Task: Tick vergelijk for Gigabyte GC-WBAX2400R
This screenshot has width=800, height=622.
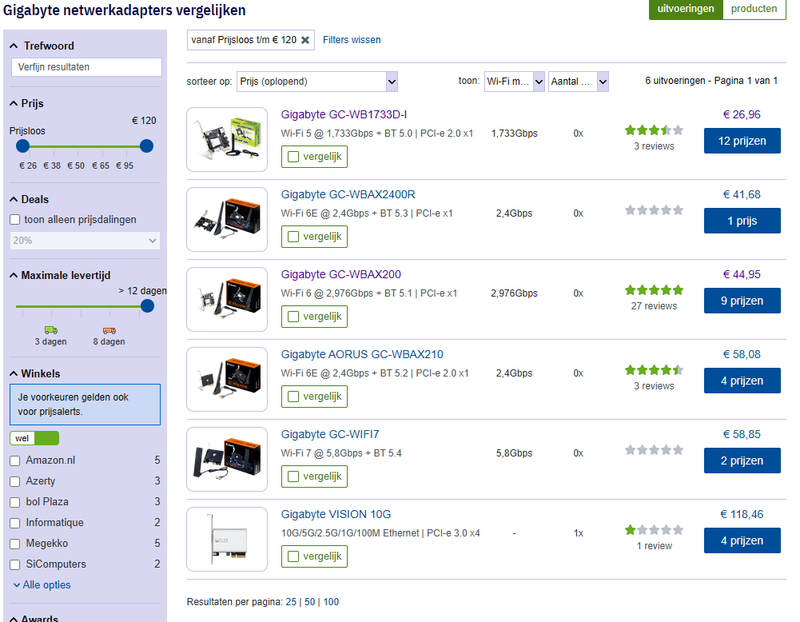Action: pyautogui.click(x=293, y=237)
